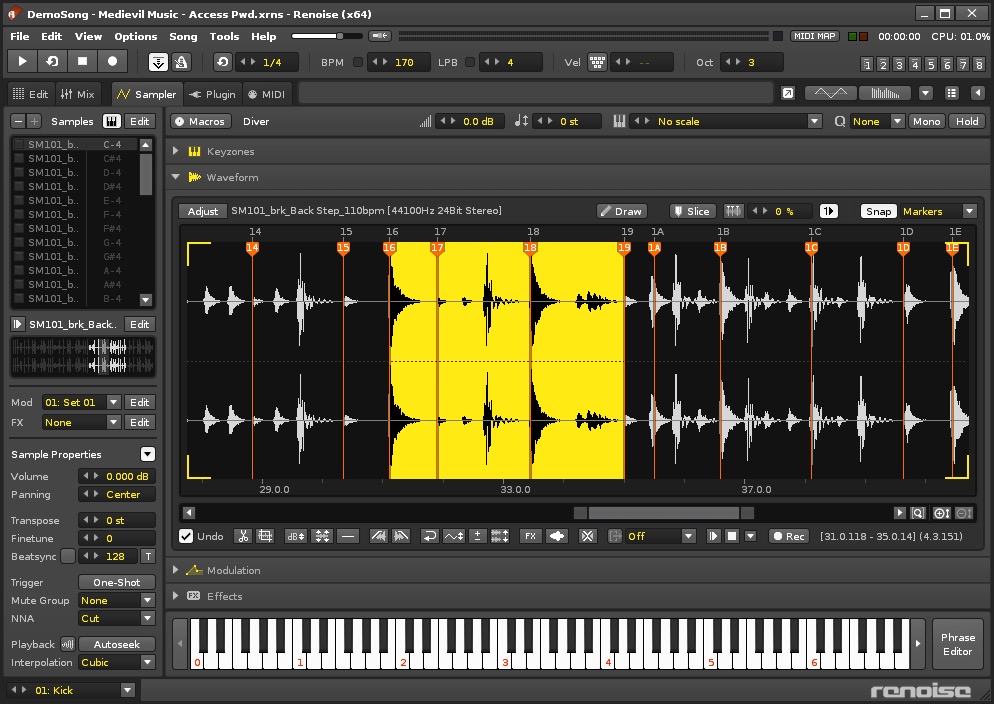Toggle the LPB checkbox
The width and height of the screenshot is (994, 704).
(470, 62)
